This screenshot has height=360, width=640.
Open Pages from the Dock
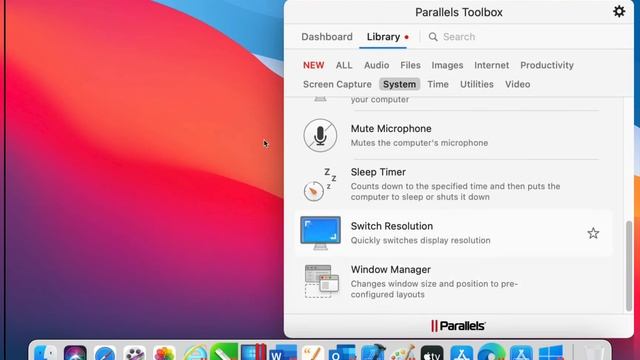pyautogui.click(x=313, y=353)
